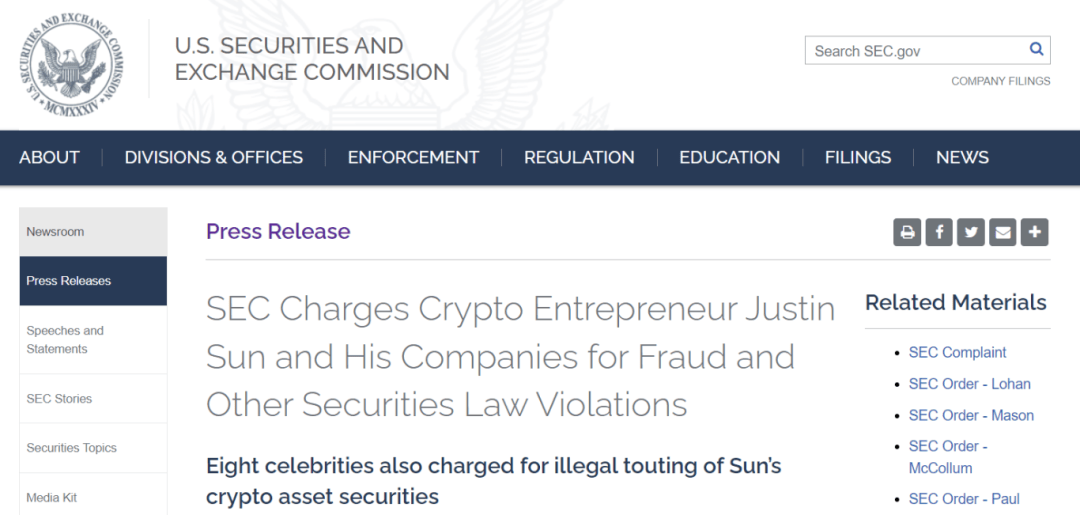Open the Company Filings link
1080x515 pixels.
tap(1001, 81)
